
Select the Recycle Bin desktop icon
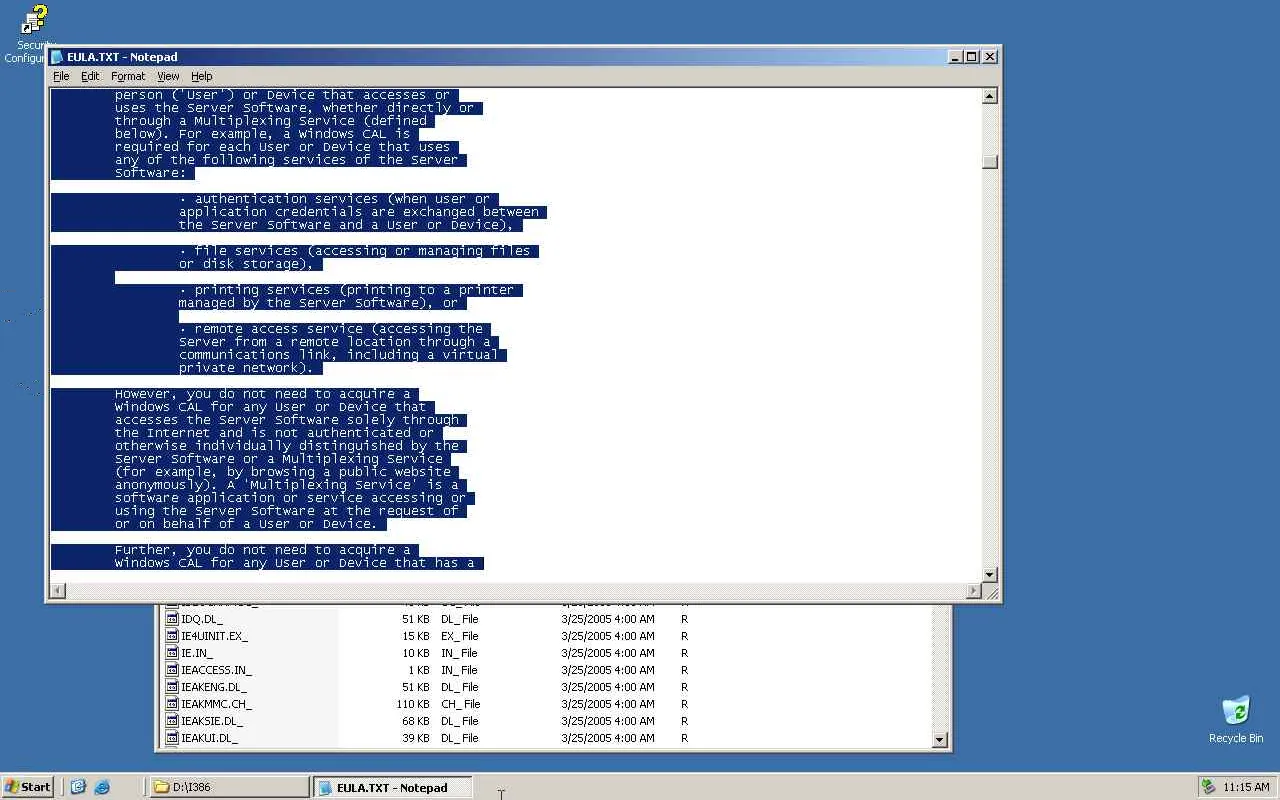tap(1236, 720)
